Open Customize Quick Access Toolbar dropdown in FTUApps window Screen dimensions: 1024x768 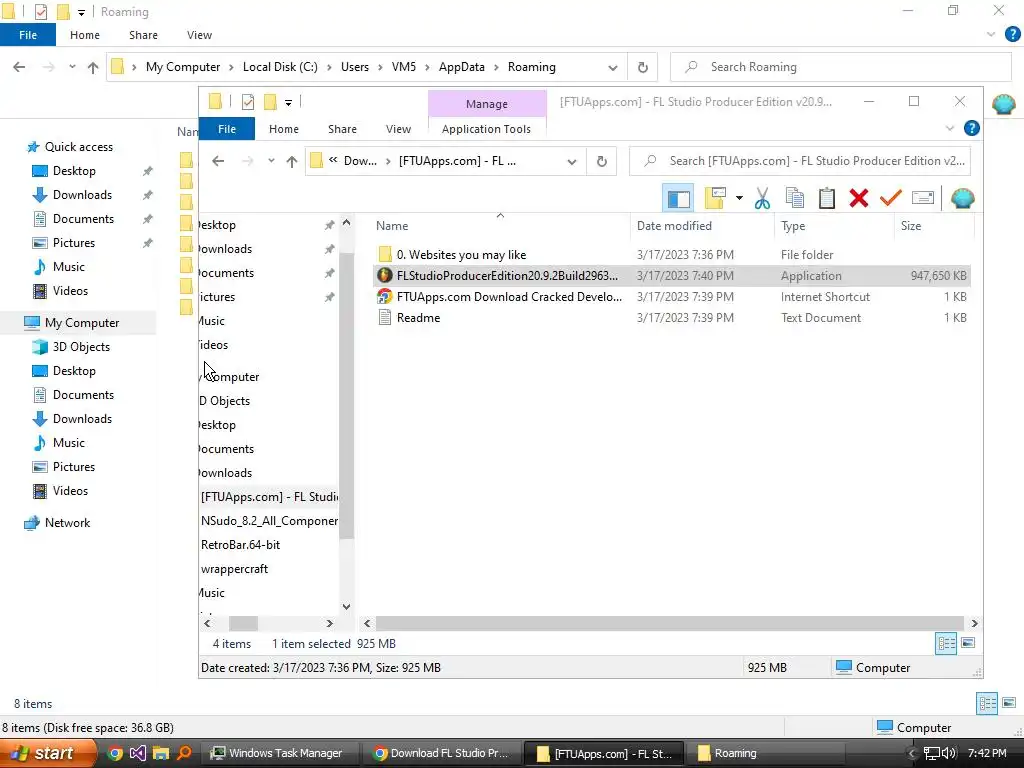coord(288,103)
